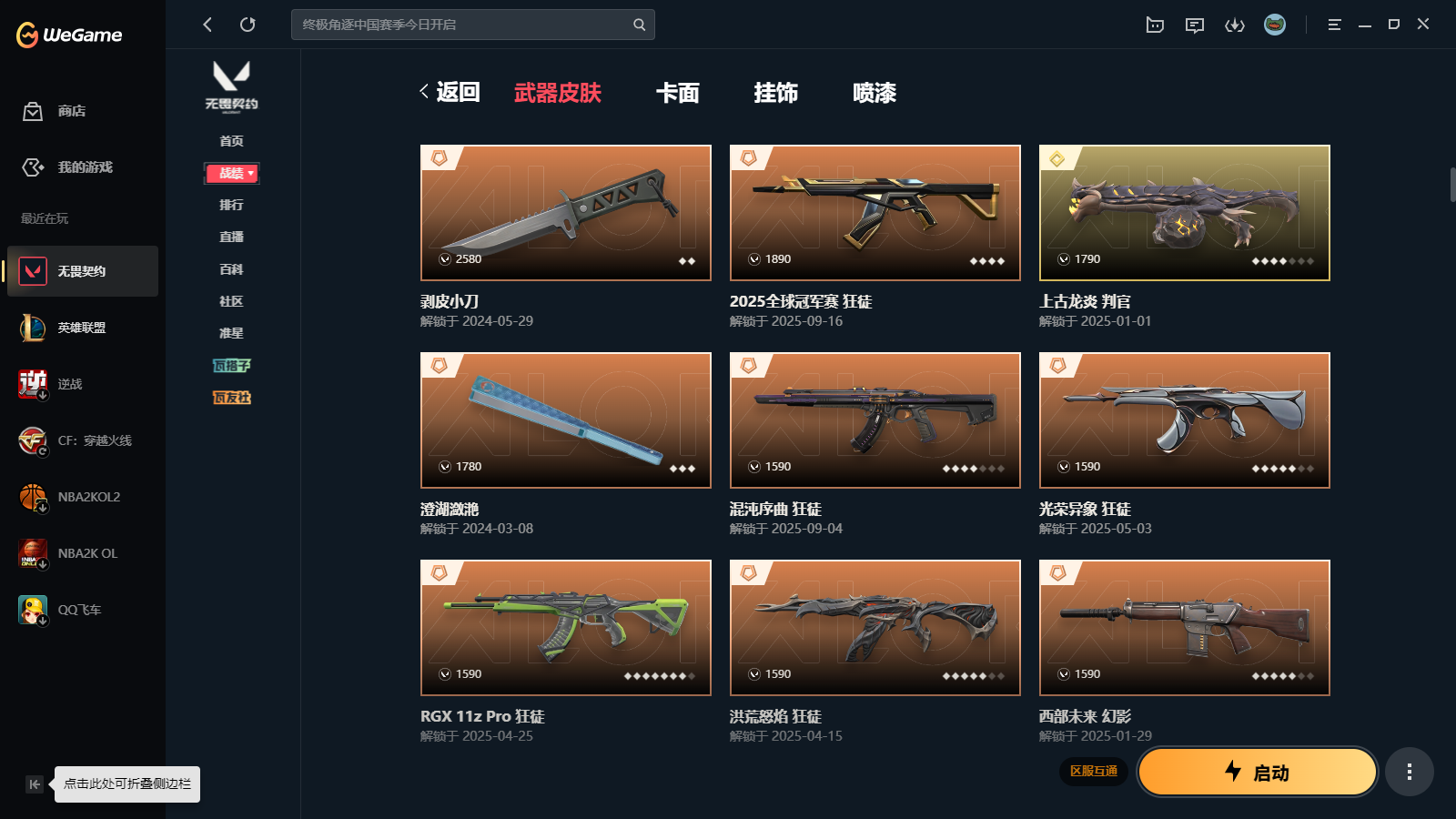Image resolution: width=1456 pixels, height=819 pixels.
Task: Switch to the 卡面 tab
Action: coord(678,93)
